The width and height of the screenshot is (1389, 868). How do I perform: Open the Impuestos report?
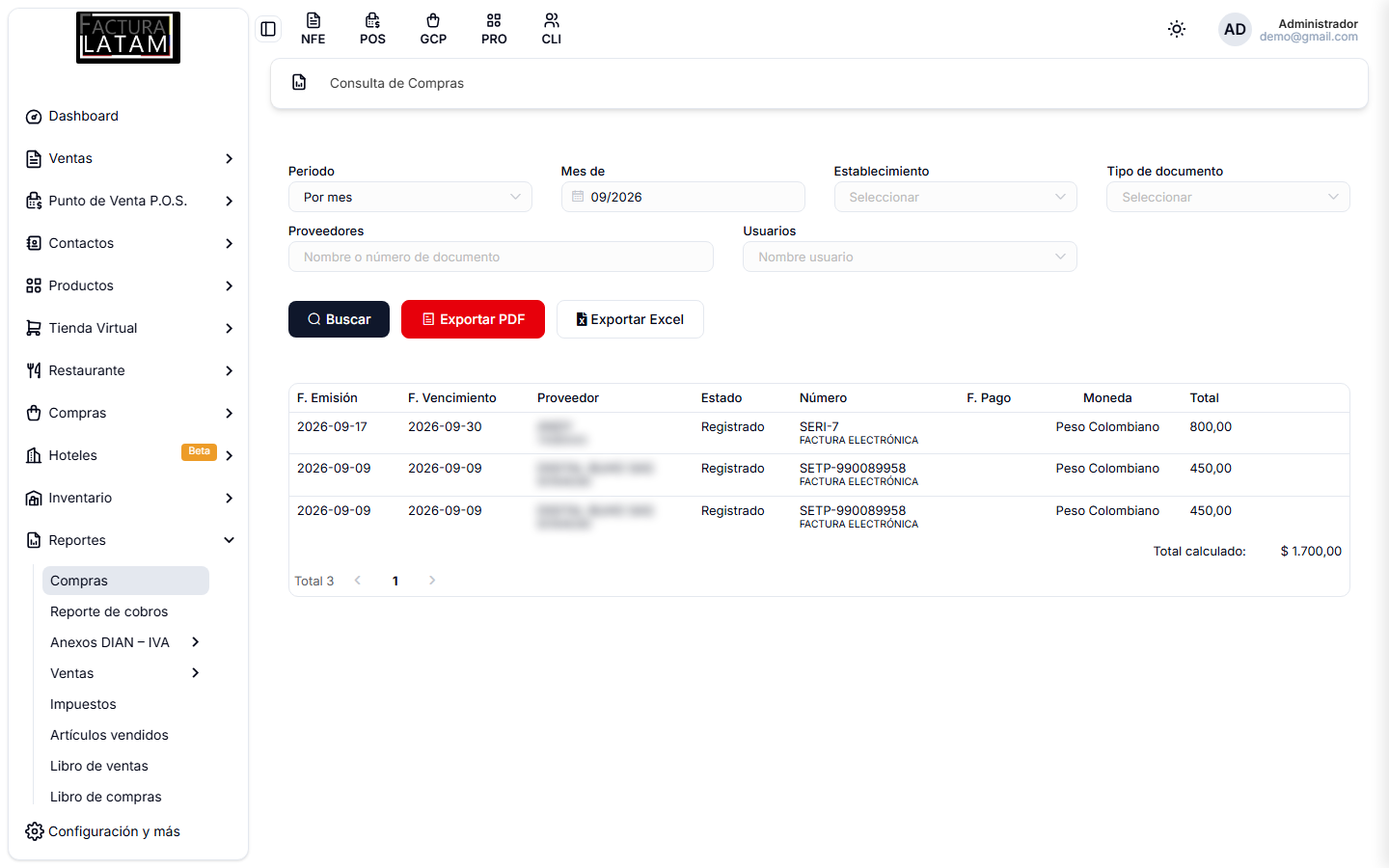tap(83, 704)
